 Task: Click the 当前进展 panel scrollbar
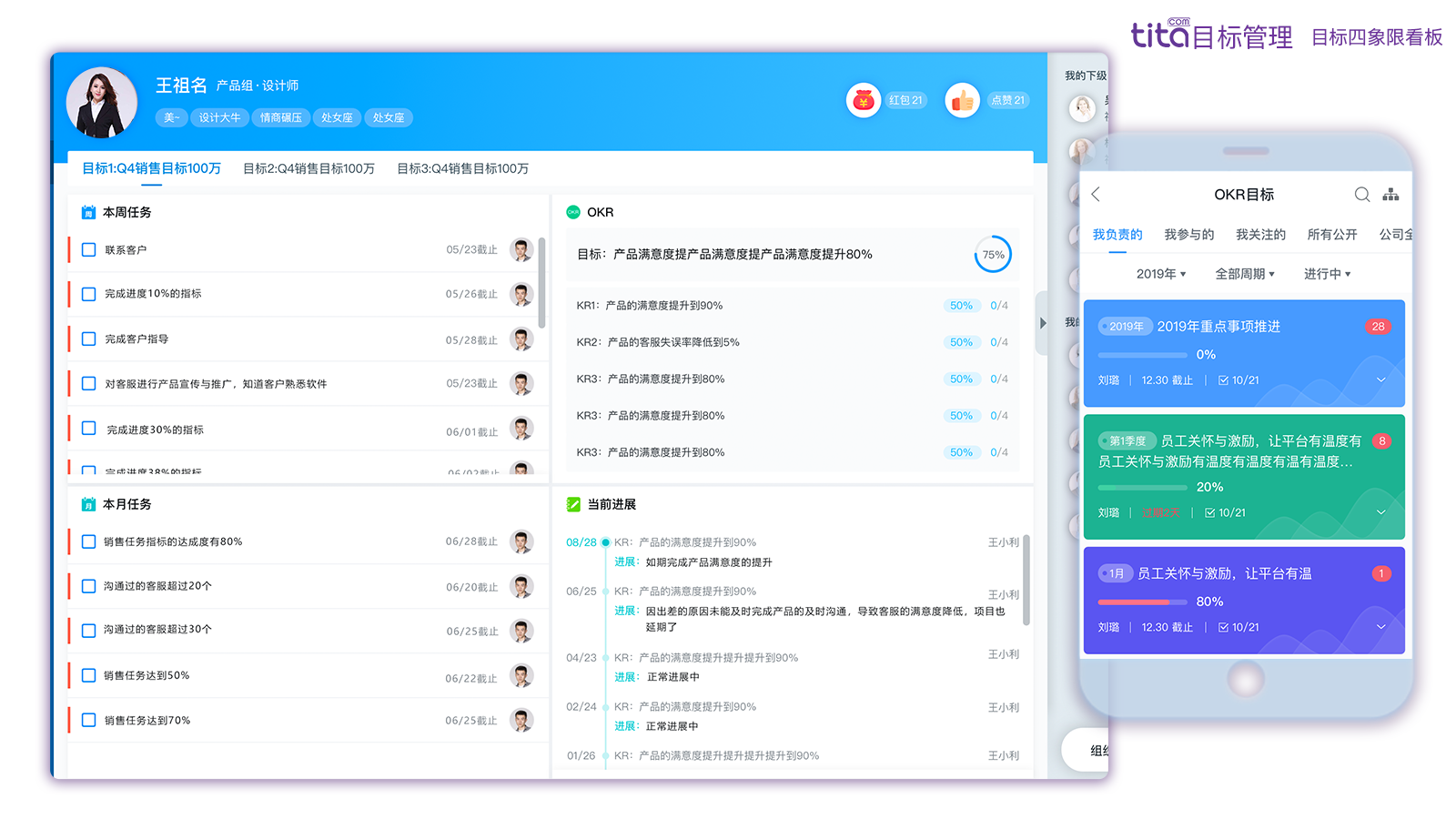(x=1026, y=581)
